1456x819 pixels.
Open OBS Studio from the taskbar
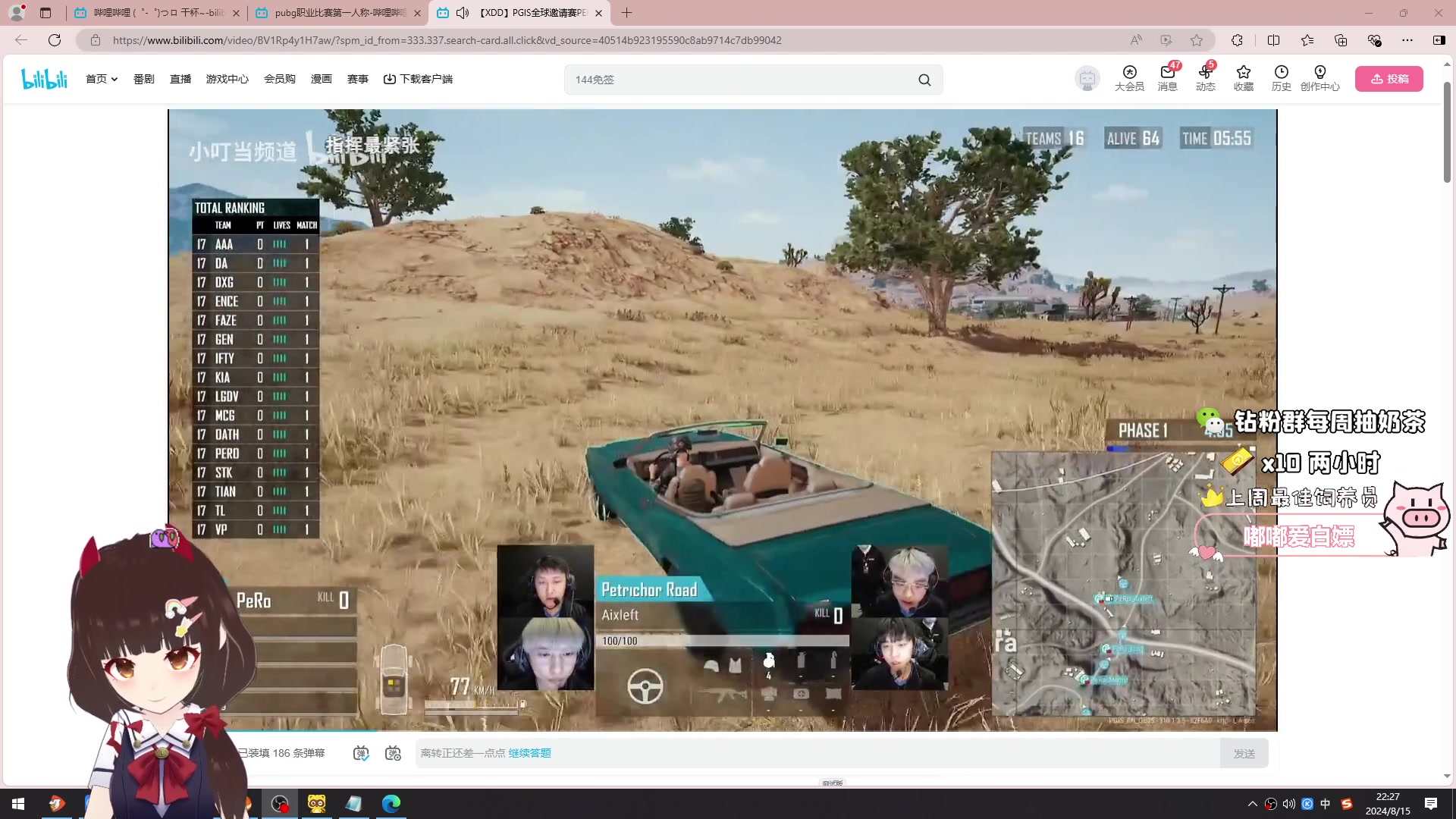280,804
